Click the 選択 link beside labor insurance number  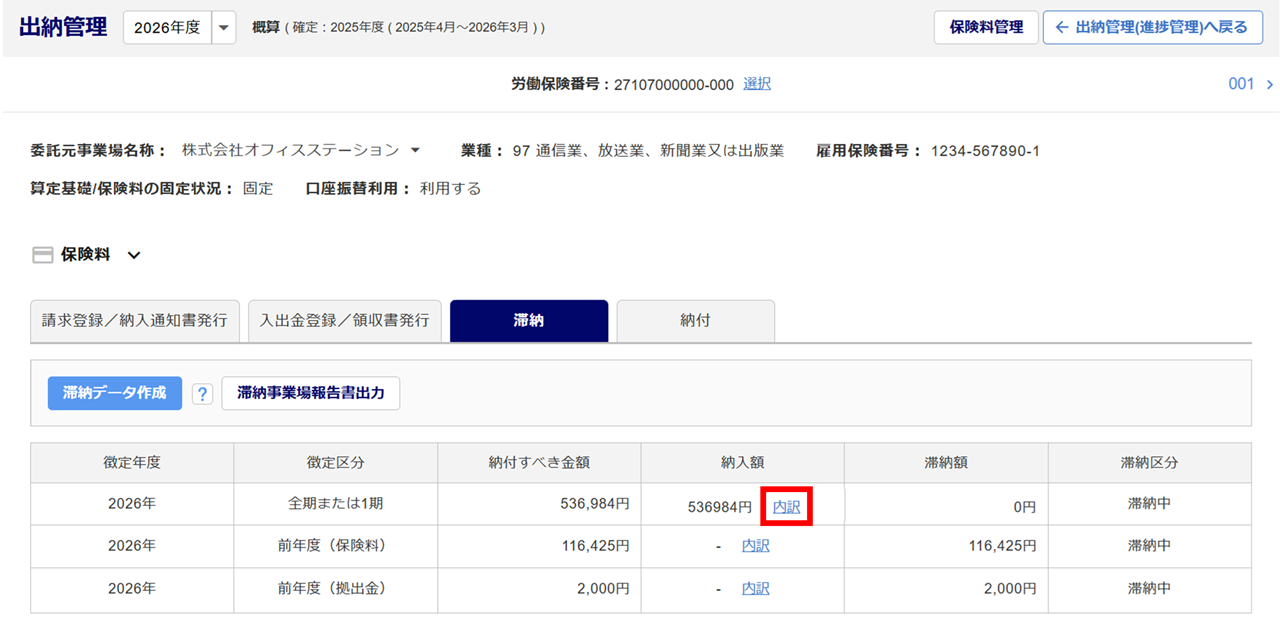tap(757, 85)
